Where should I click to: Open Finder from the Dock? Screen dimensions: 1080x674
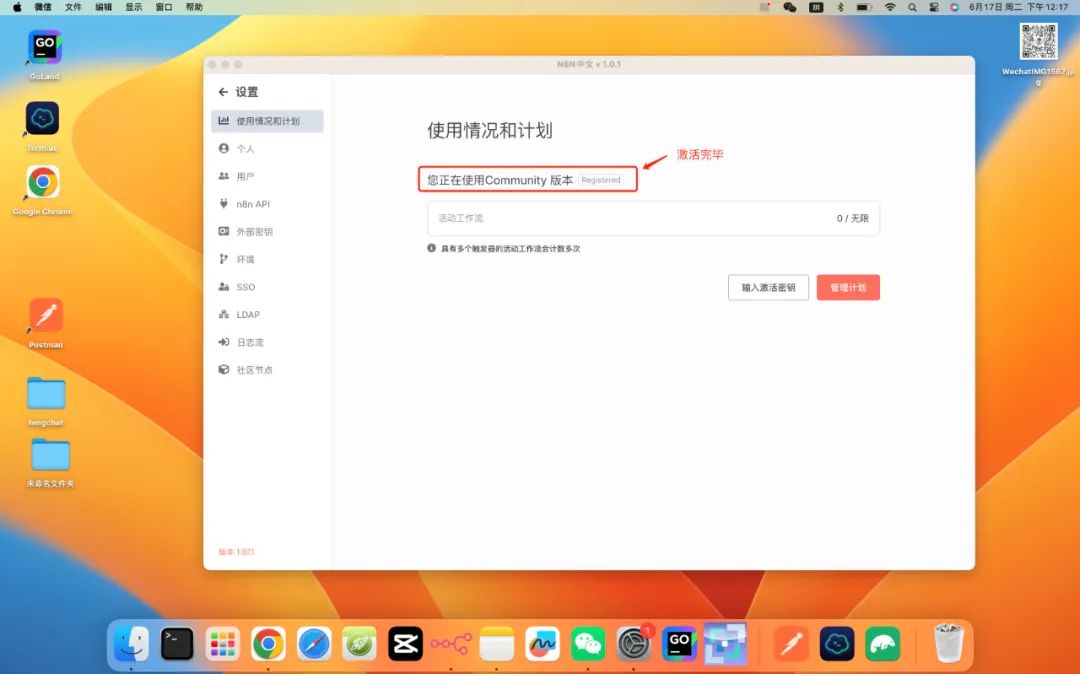click(132, 644)
